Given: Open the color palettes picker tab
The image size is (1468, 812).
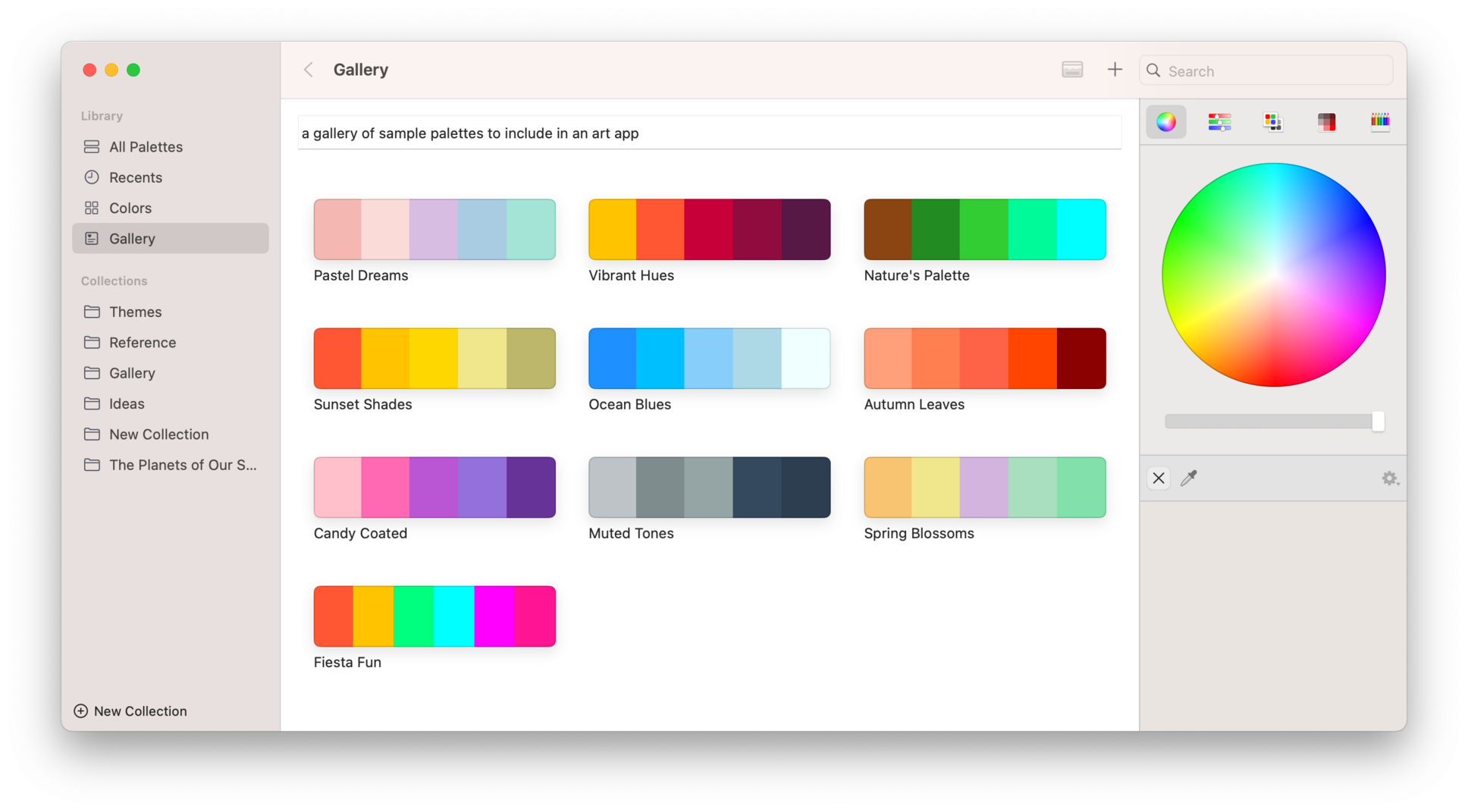Looking at the screenshot, I should click(1272, 122).
